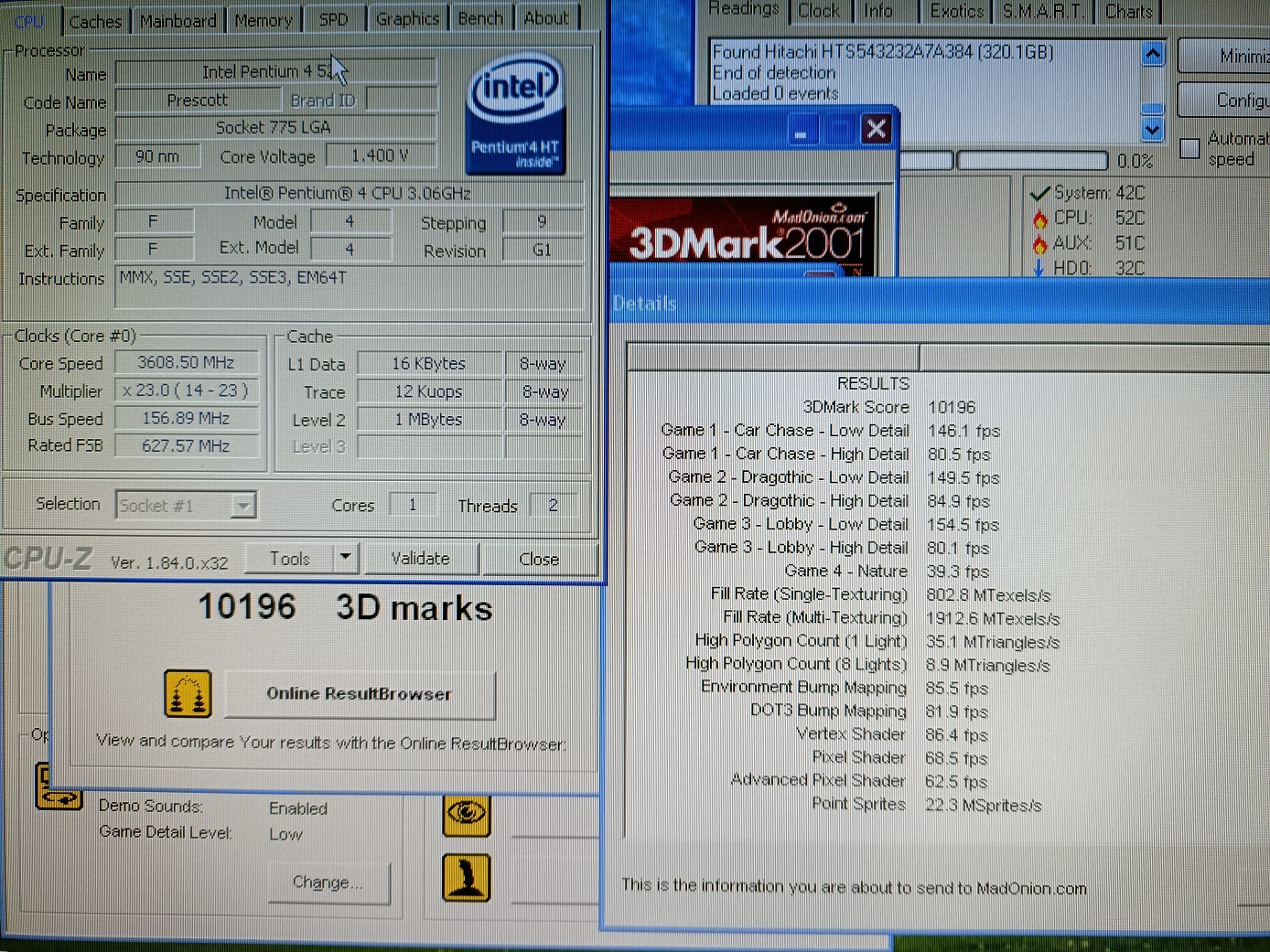Click the SpeedFan usage progress bar
The image size is (1270, 952).
[x=1031, y=161]
